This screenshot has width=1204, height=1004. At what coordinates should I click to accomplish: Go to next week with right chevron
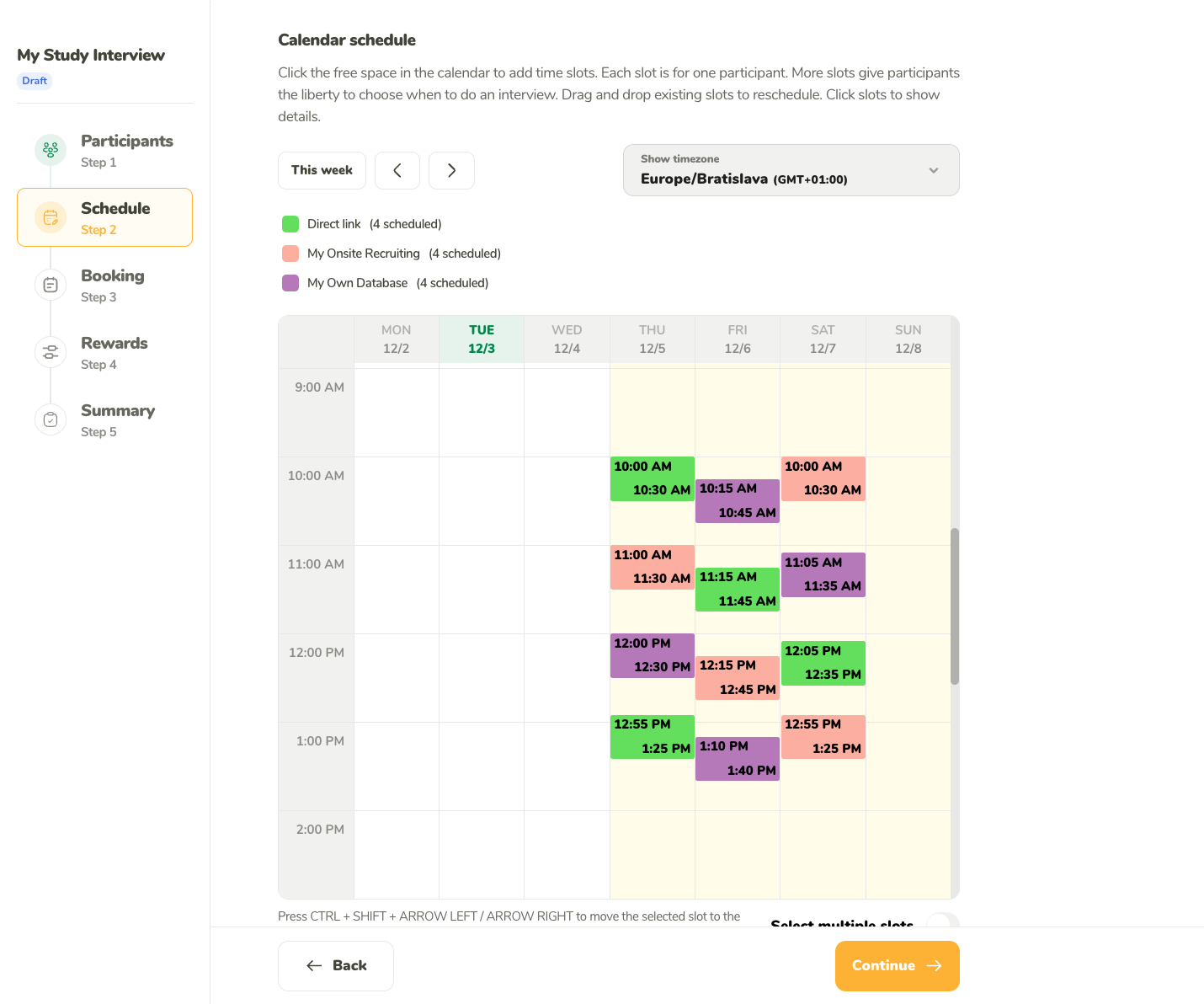(x=451, y=170)
